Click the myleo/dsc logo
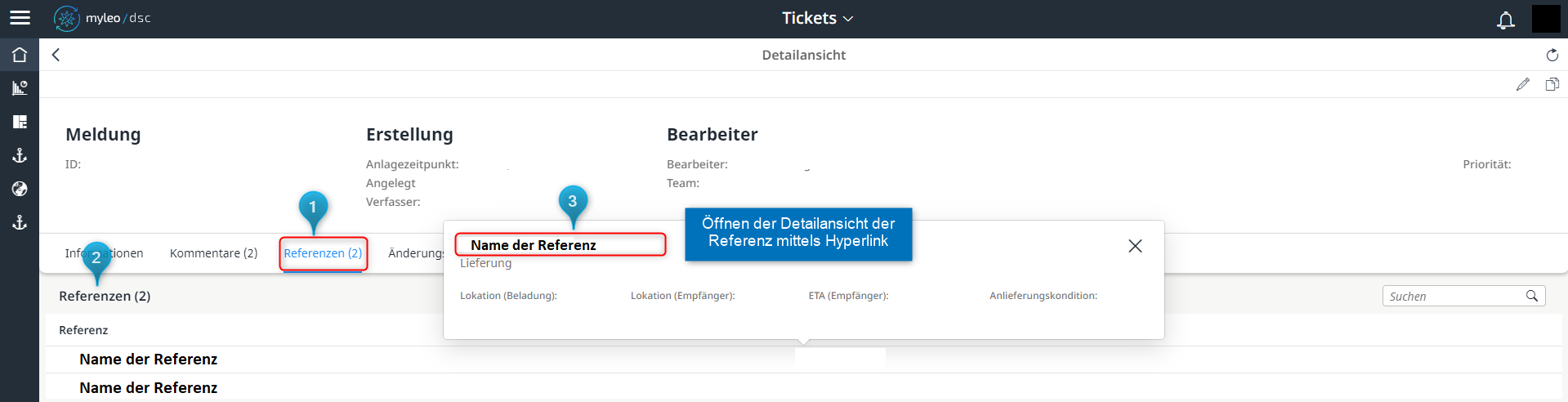Screen dimensions: 1568x402 (102, 18)
